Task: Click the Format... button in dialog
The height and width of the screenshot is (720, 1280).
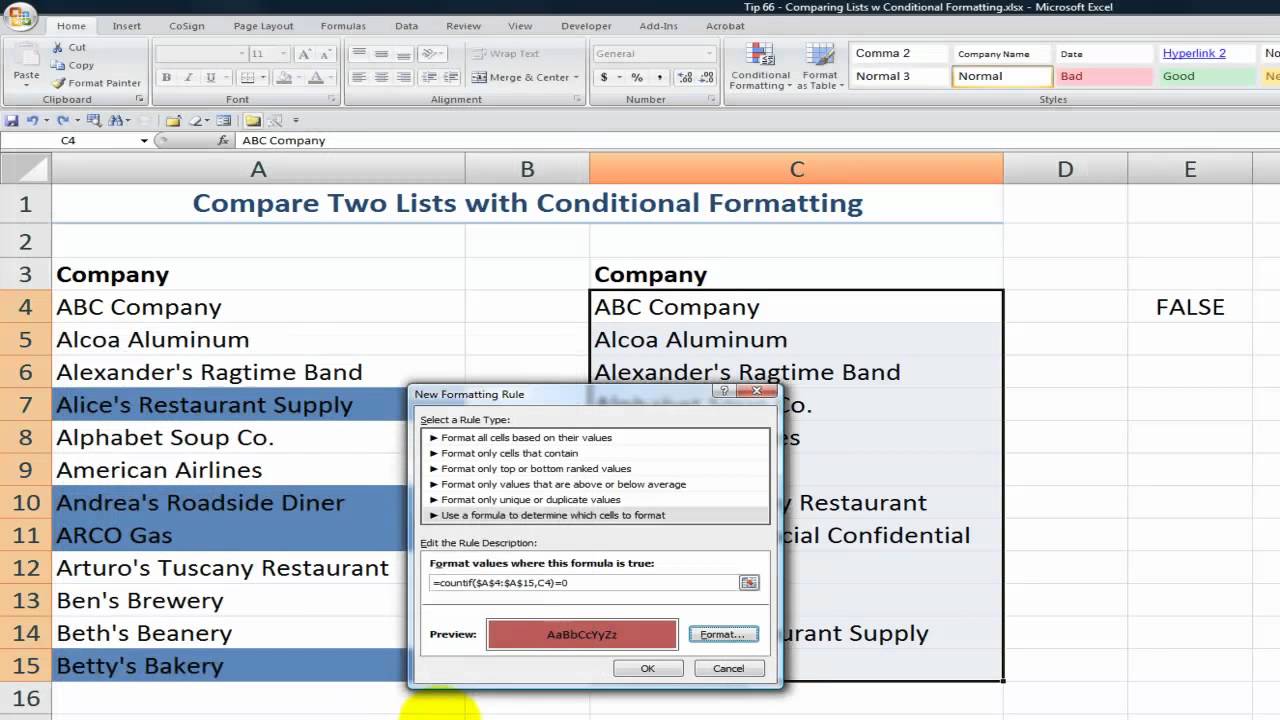Action: [723, 634]
